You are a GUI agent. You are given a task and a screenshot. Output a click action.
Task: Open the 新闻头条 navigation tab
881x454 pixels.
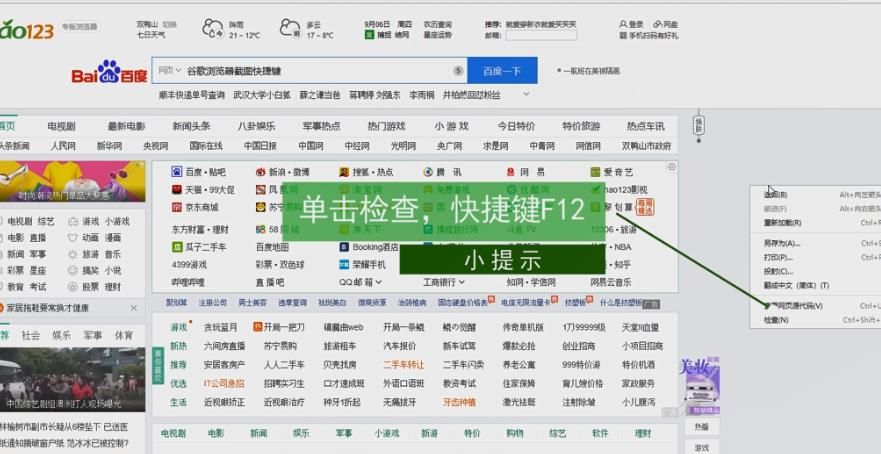point(191,126)
